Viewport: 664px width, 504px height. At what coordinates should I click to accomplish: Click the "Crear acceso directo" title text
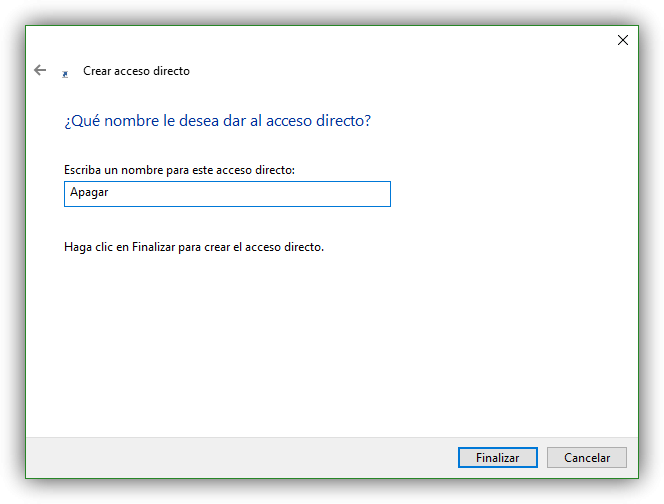tap(136, 71)
